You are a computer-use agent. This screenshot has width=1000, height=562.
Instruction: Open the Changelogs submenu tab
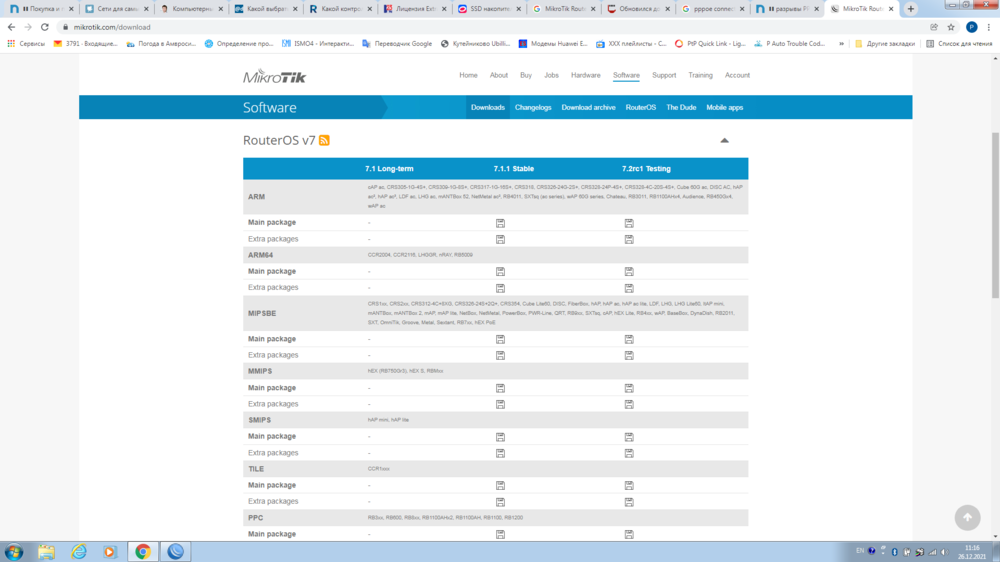[x=533, y=107]
